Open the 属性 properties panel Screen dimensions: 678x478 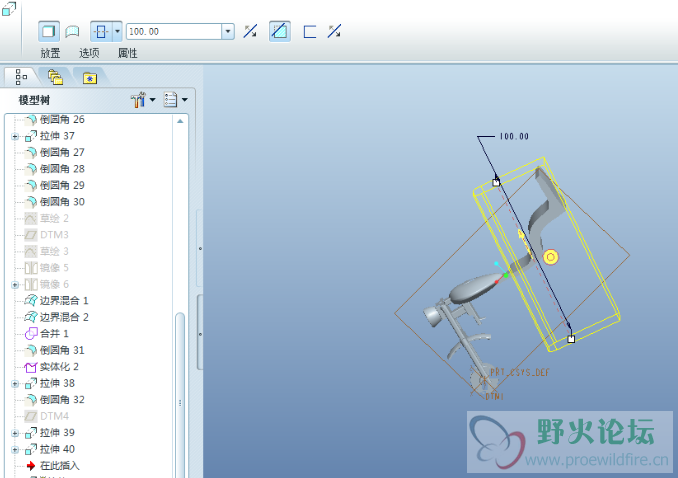coord(128,53)
